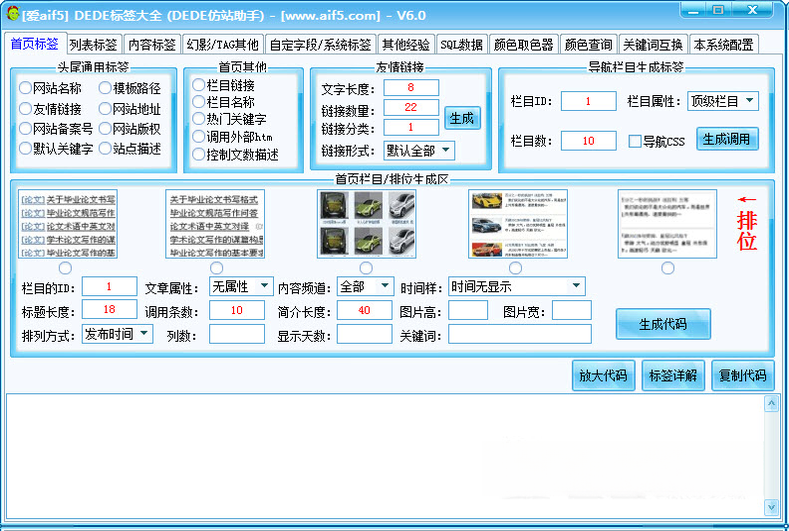Click the [论文] prefixed list layout thumbnail
789x531 pixels.
pyautogui.click(x=67, y=224)
